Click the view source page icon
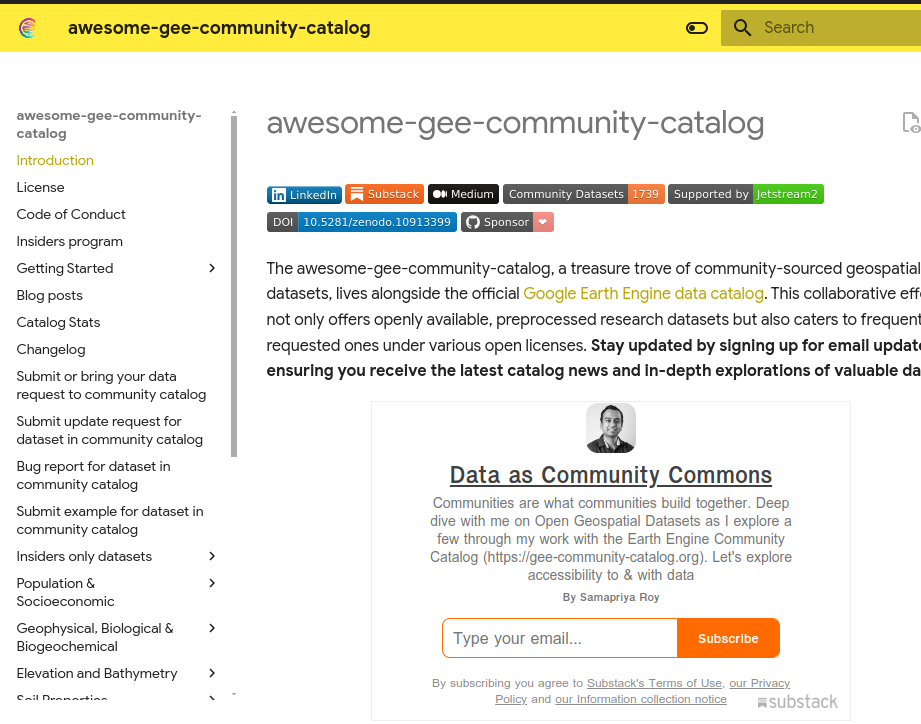The width and height of the screenshot is (921, 724). coord(910,123)
